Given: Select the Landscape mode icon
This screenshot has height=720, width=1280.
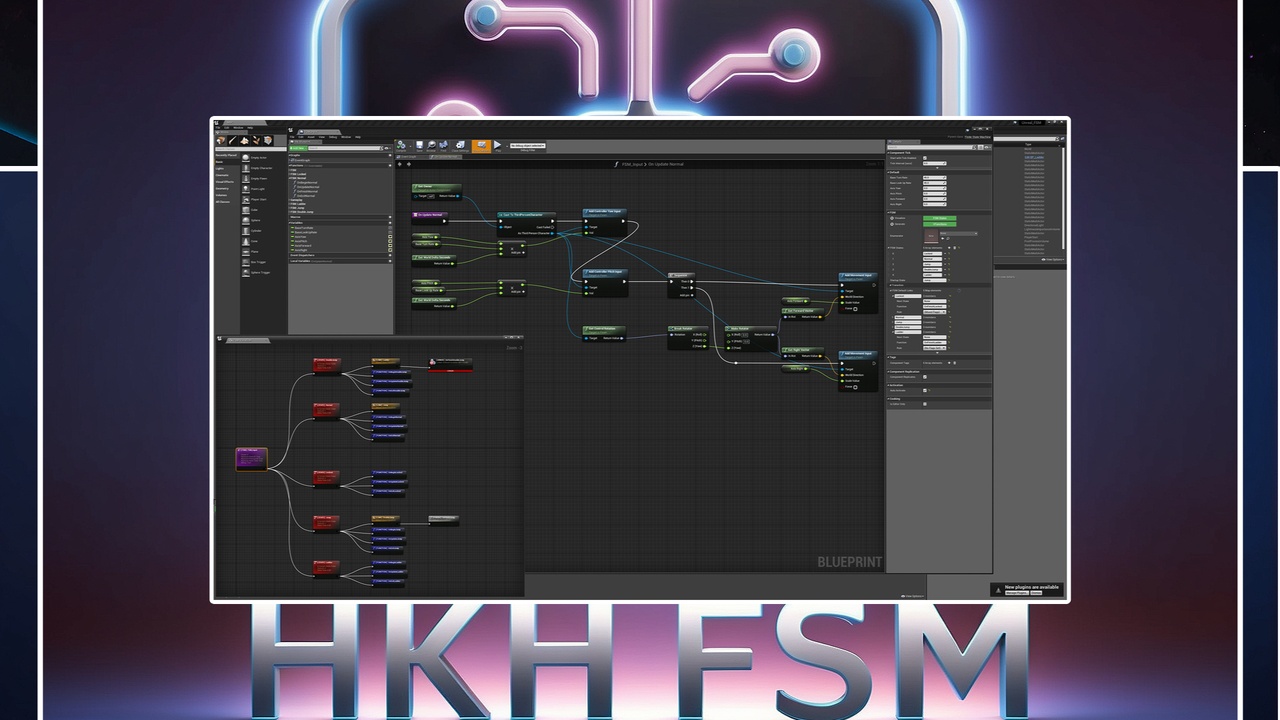Looking at the screenshot, I should [x=244, y=140].
